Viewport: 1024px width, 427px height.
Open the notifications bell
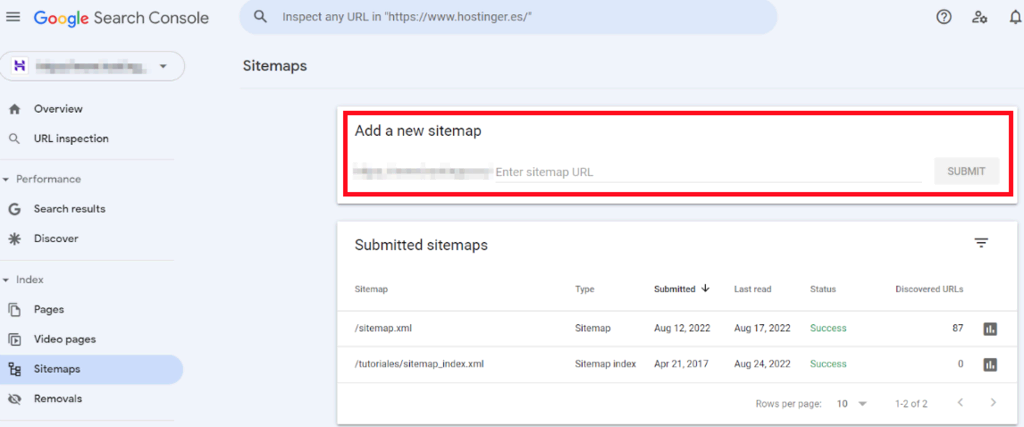1015,17
